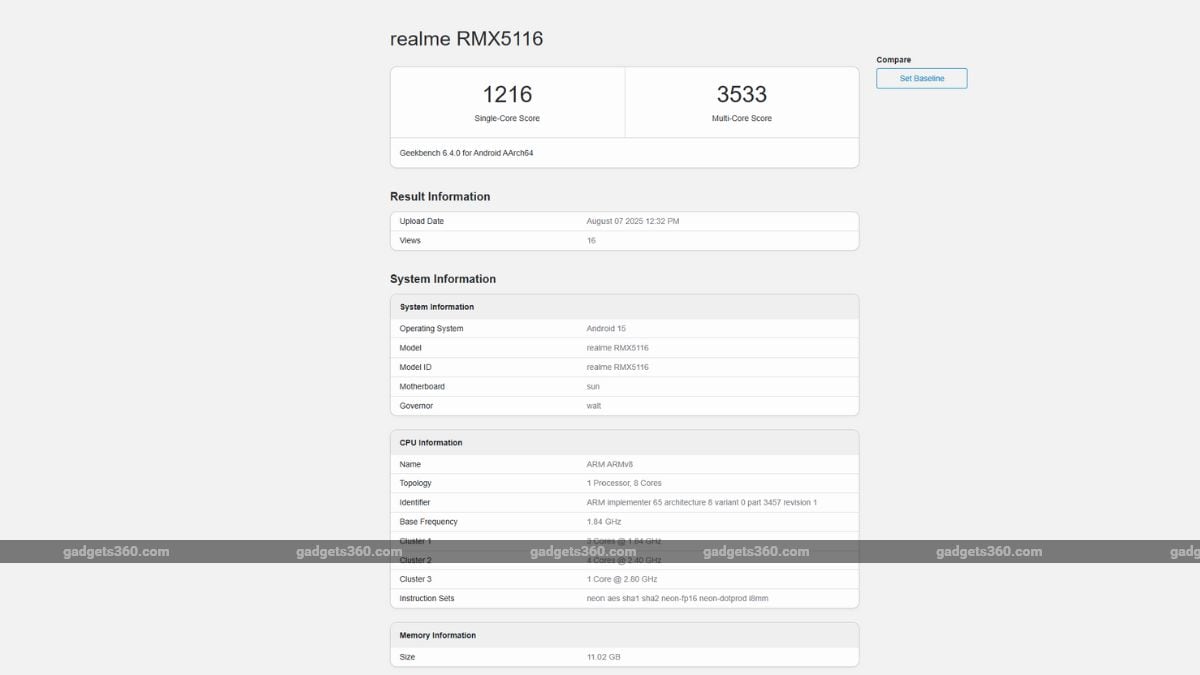Click the Identifier value ARM implementer text
The height and width of the screenshot is (675, 1200).
tap(701, 502)
